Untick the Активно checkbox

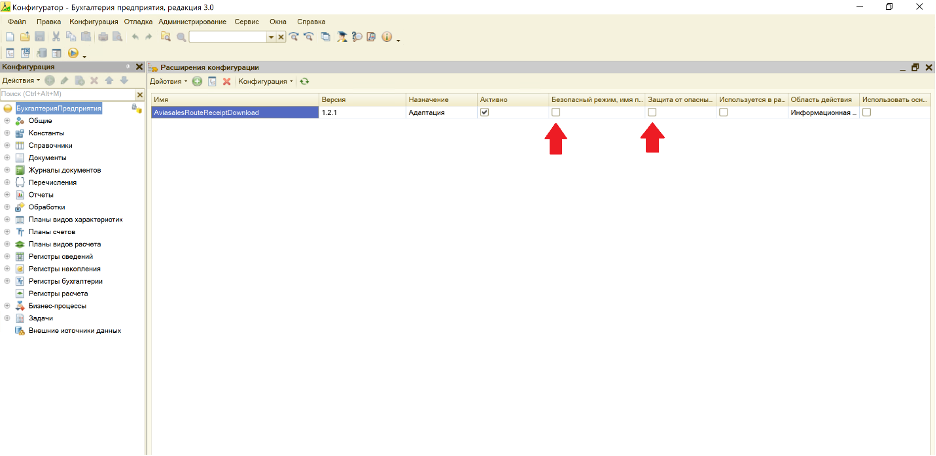coord(485,112)
